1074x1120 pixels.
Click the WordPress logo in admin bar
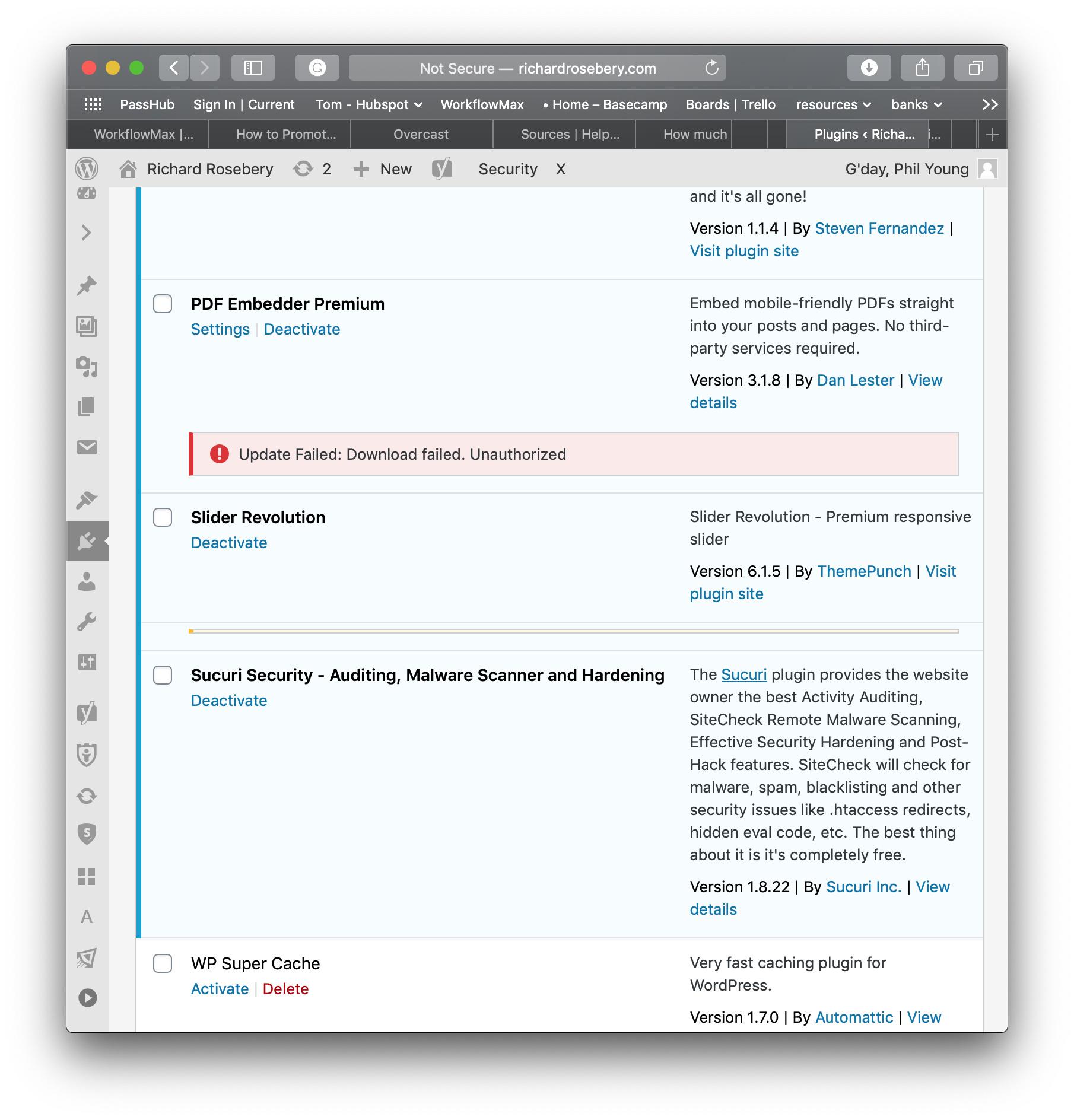[87, 169]
